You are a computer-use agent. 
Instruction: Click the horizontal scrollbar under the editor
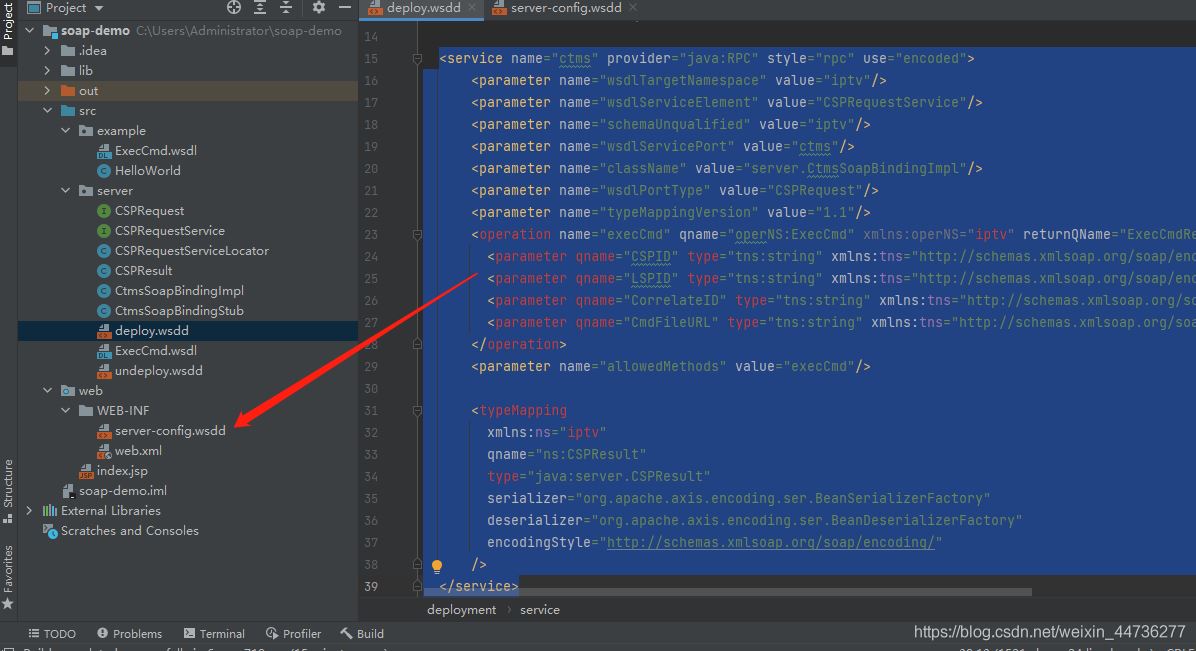770,592
